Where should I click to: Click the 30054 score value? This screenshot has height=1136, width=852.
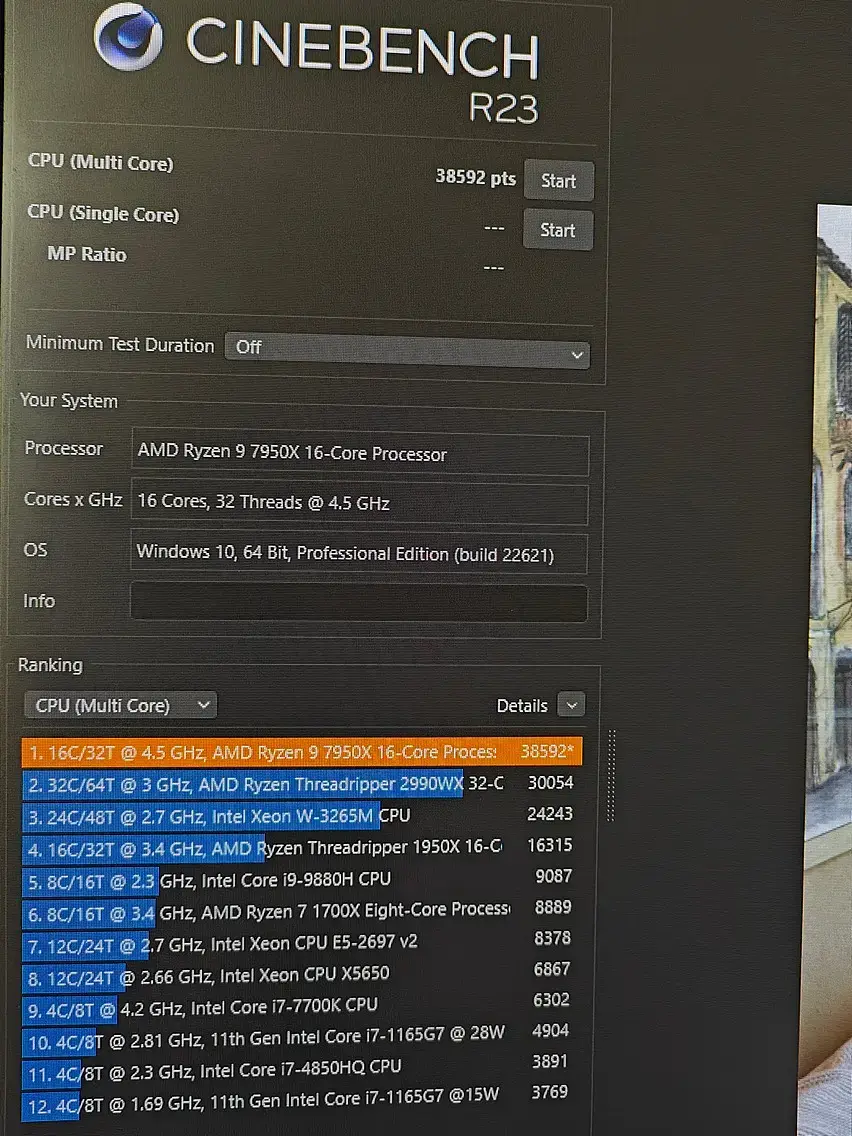[x=550, y=782]
